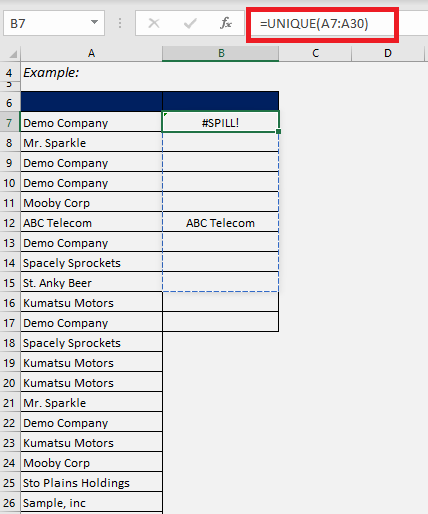The height and width of the screenshot is (514, 428).
Task: Select empty cell B8 in spill range
Action: 220,142
